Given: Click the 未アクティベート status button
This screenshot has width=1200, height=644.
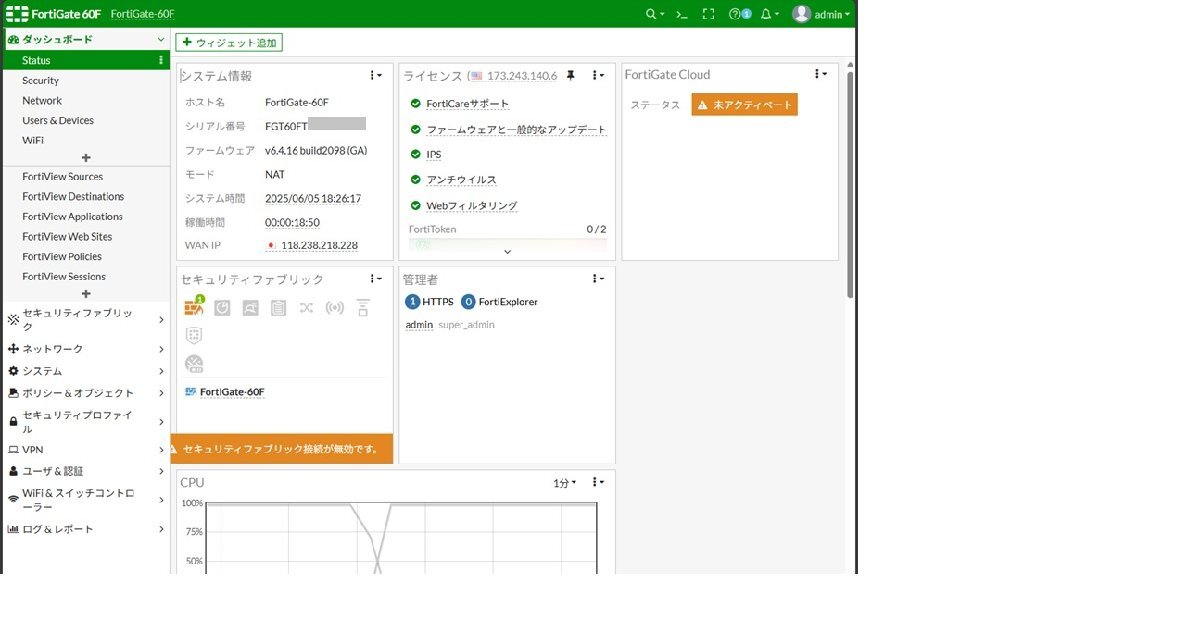Looking at the screenshot, I should click(745, 105).
